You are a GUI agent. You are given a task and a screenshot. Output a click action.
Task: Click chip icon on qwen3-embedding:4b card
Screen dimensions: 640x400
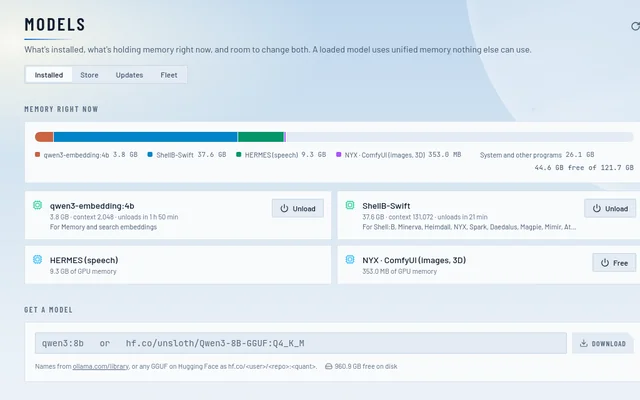pyautogui.click(x=38, y=205)
